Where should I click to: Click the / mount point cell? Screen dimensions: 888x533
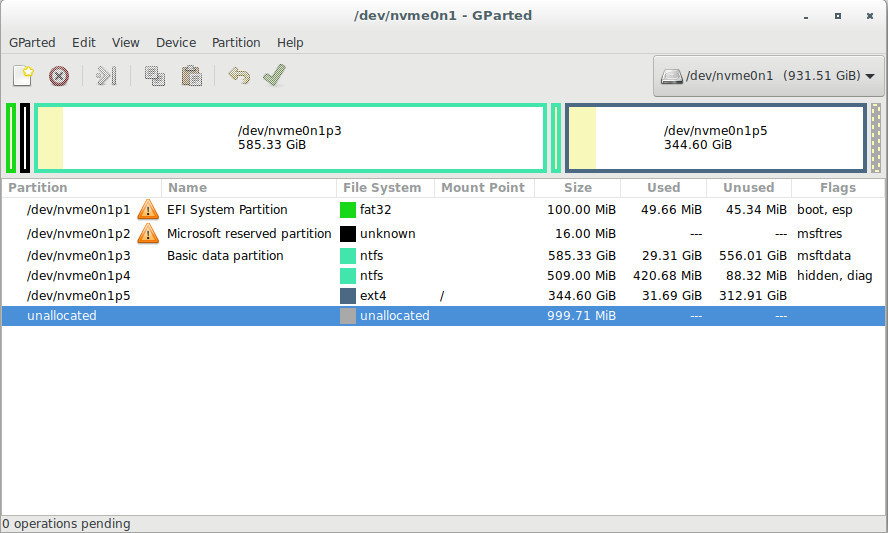(442, 296)
